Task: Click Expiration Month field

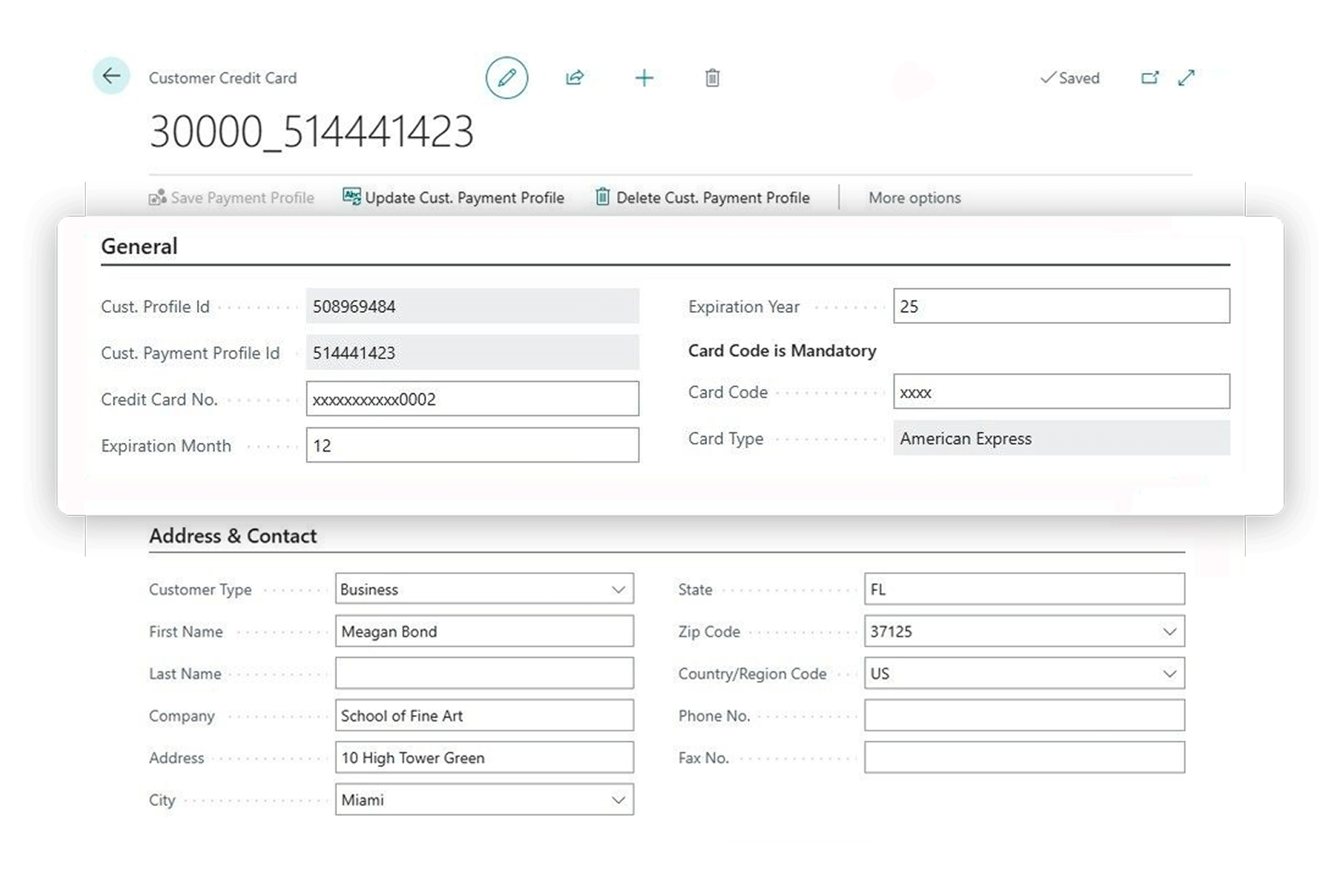Action: tap(472, 445)
